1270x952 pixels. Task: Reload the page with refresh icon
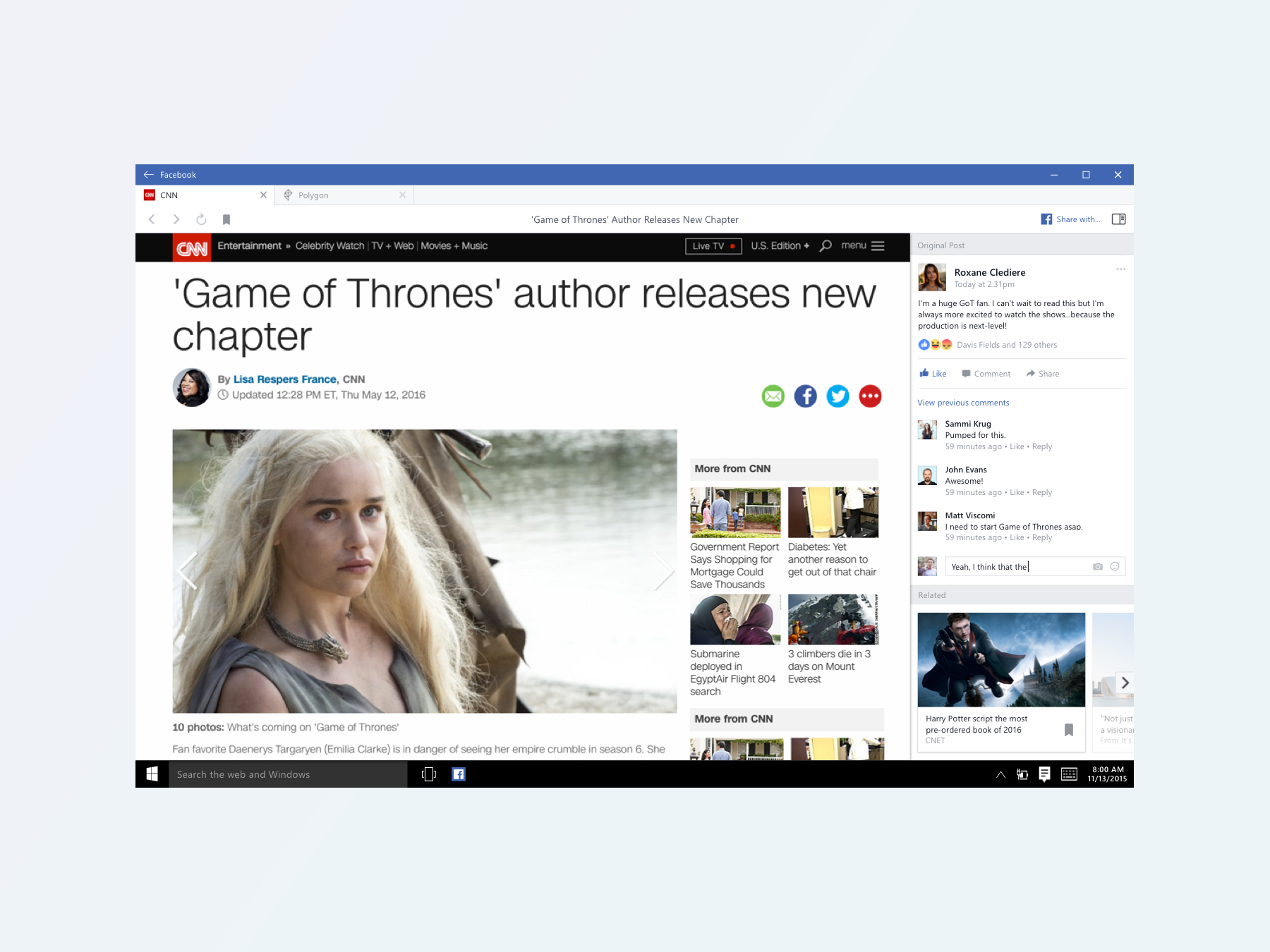(x=201, y=219)
